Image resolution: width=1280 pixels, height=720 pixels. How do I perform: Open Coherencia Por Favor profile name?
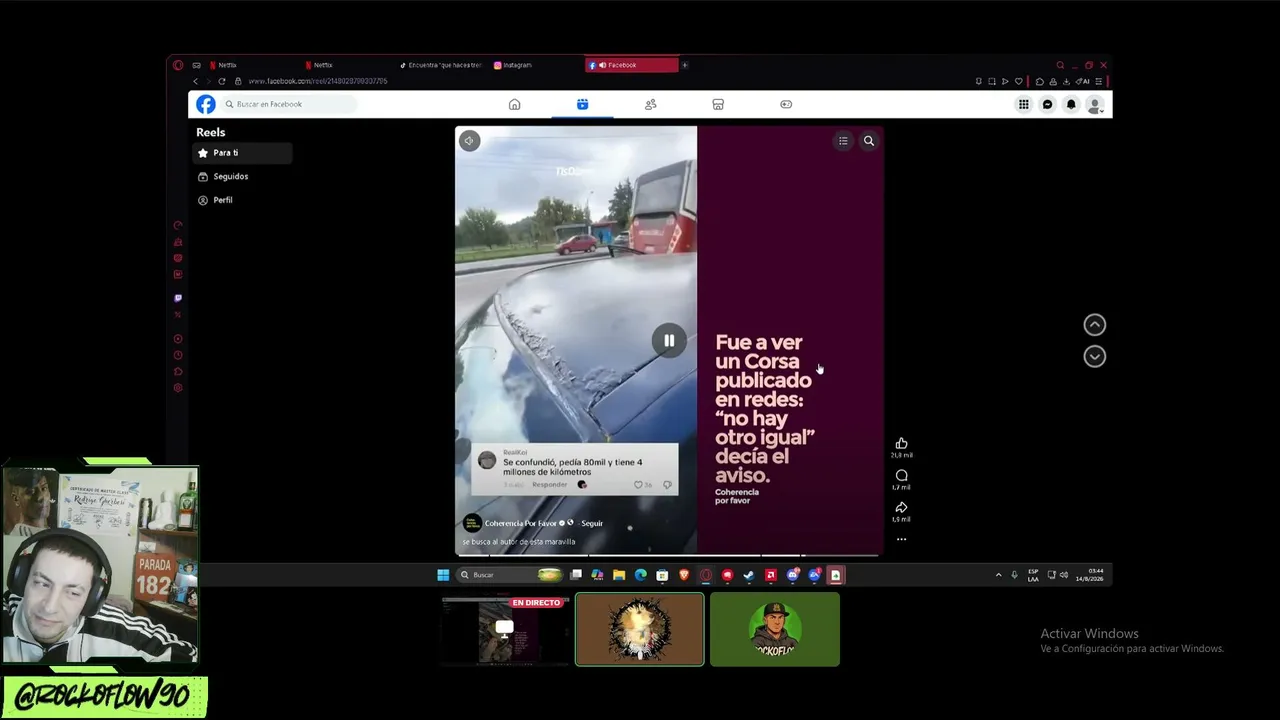tap(521, 523)
